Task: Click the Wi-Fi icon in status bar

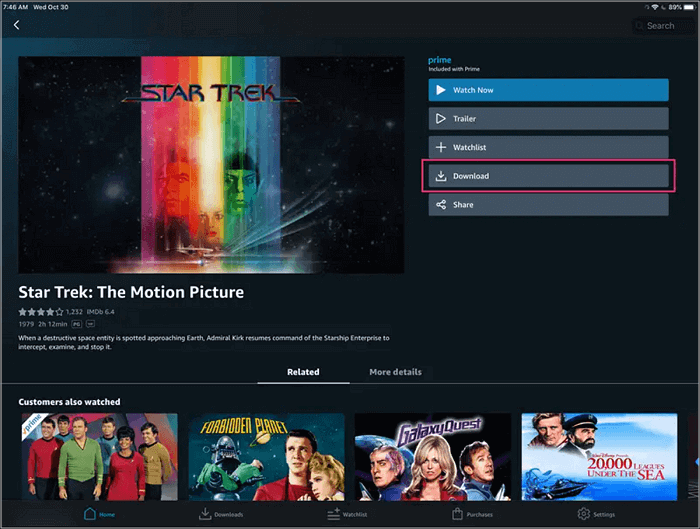Action: point(655,7)
